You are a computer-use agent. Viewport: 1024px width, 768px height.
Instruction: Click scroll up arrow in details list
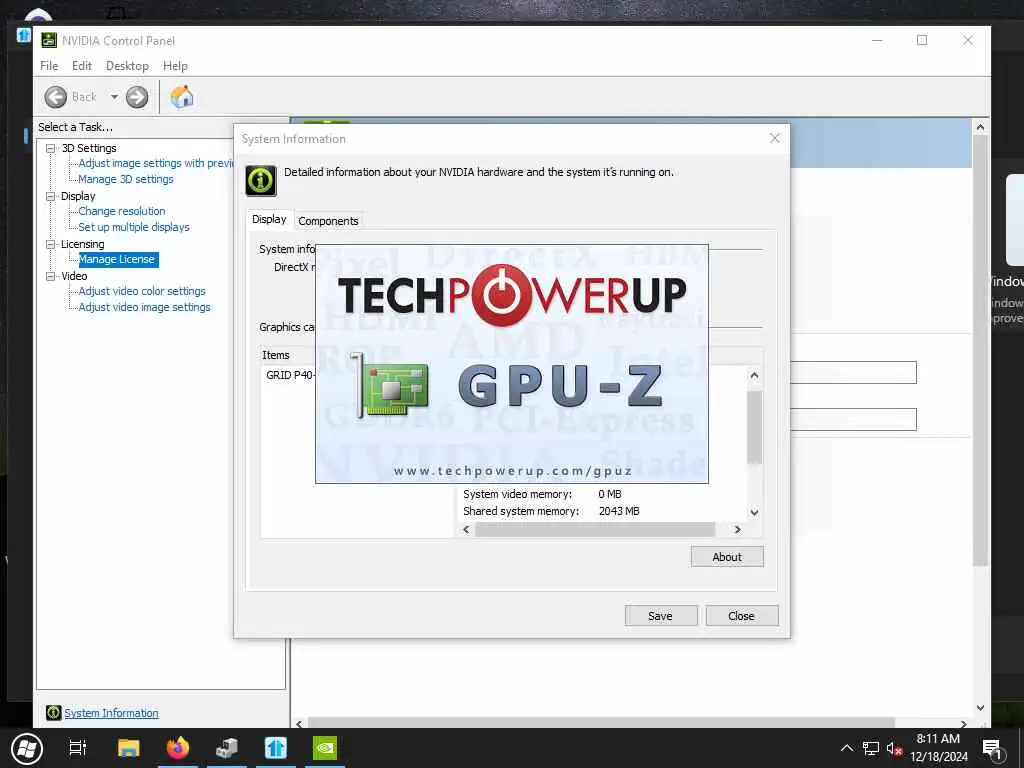(x=754, y=376)
